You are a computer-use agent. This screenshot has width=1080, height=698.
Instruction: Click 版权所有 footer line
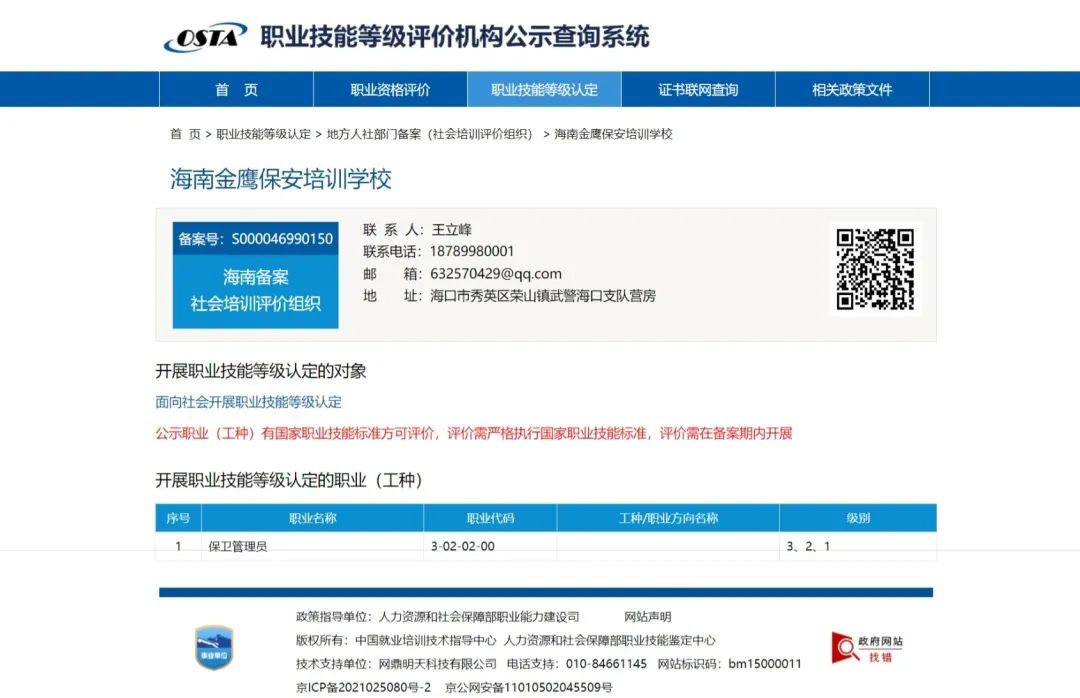(506, 640)
